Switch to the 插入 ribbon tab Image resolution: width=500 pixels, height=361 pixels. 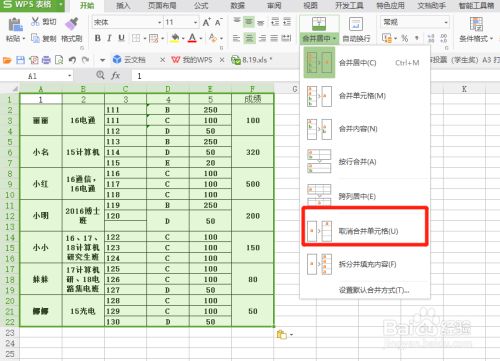[x=123, y=5]
